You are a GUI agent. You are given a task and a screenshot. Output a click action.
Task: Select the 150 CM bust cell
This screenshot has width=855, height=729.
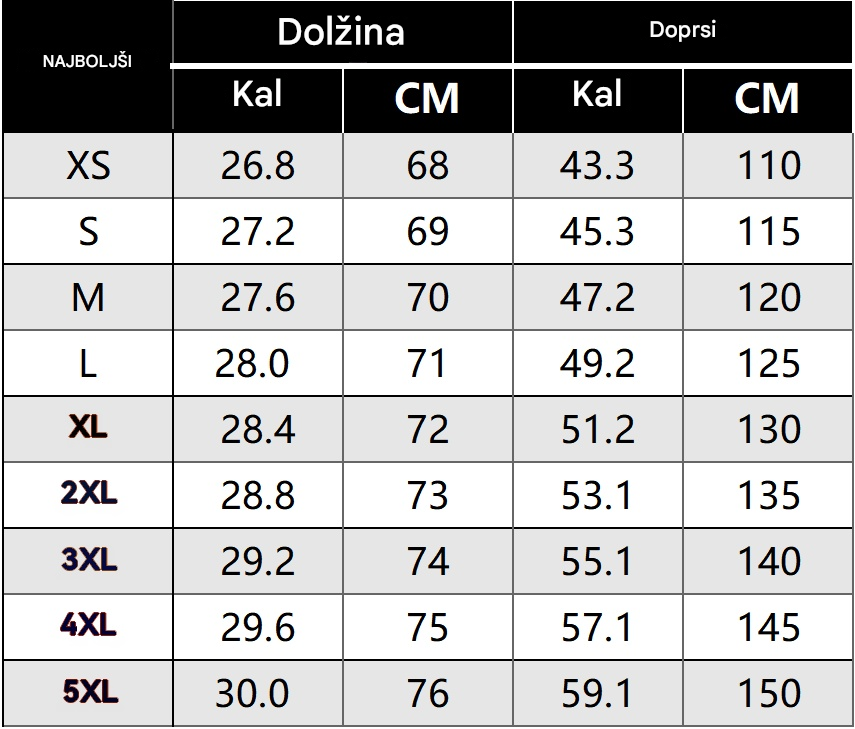768,693
